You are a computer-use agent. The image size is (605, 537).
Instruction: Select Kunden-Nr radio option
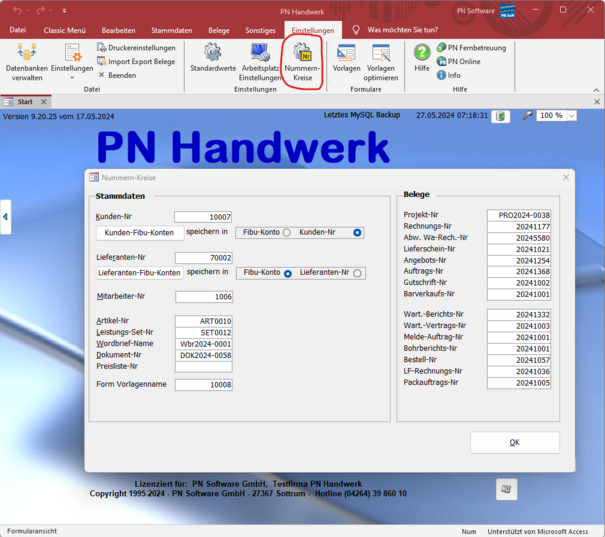click(x=357, y=233)
